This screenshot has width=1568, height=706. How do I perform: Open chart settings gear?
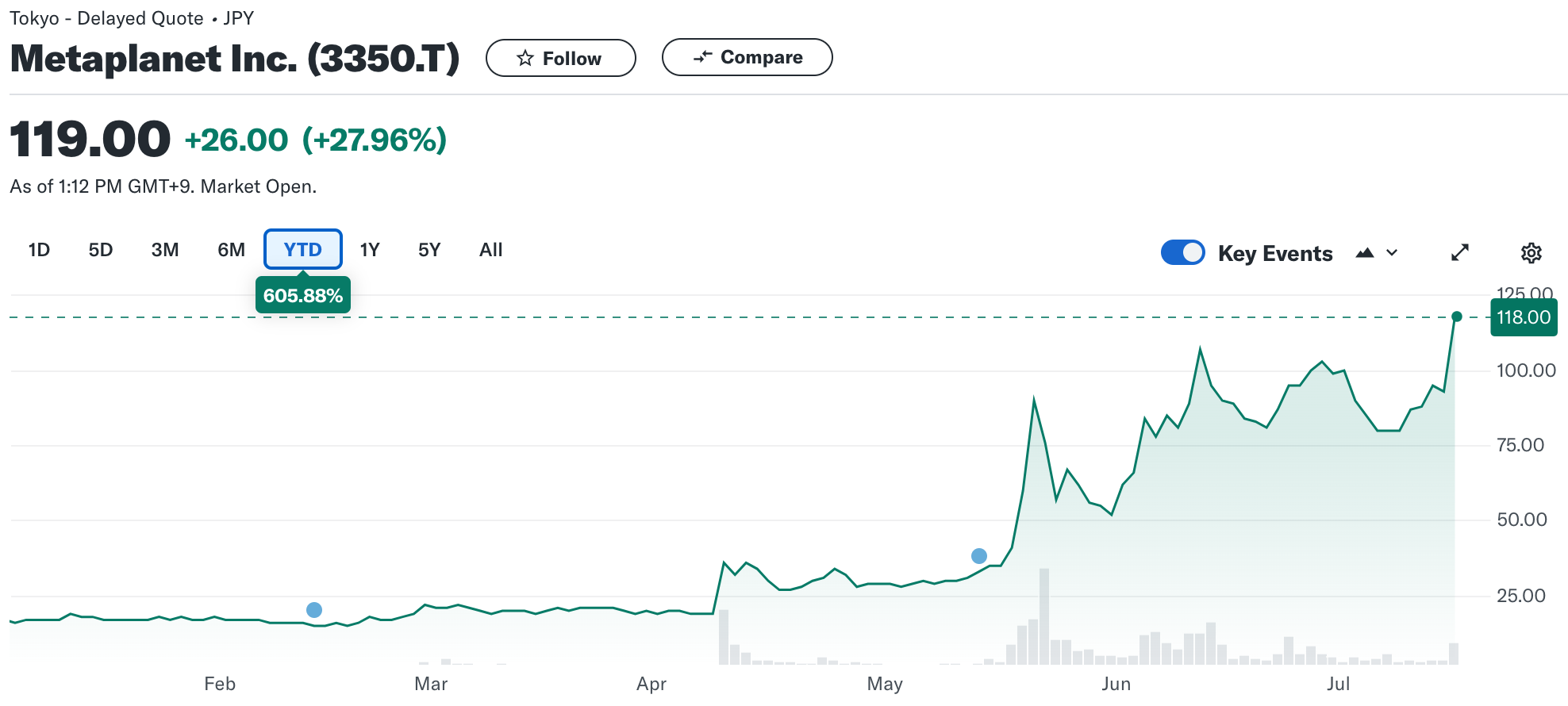click(x=1531, y=253)
